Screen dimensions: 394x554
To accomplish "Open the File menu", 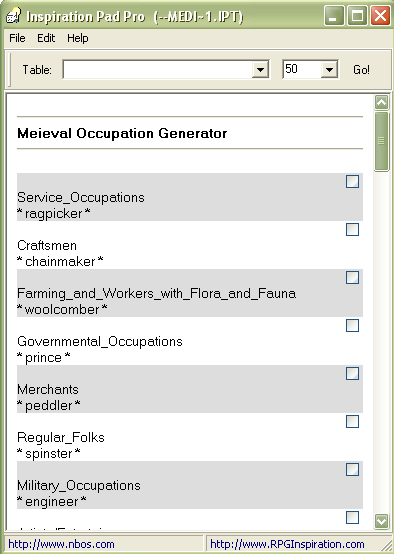I will (17, 38).
